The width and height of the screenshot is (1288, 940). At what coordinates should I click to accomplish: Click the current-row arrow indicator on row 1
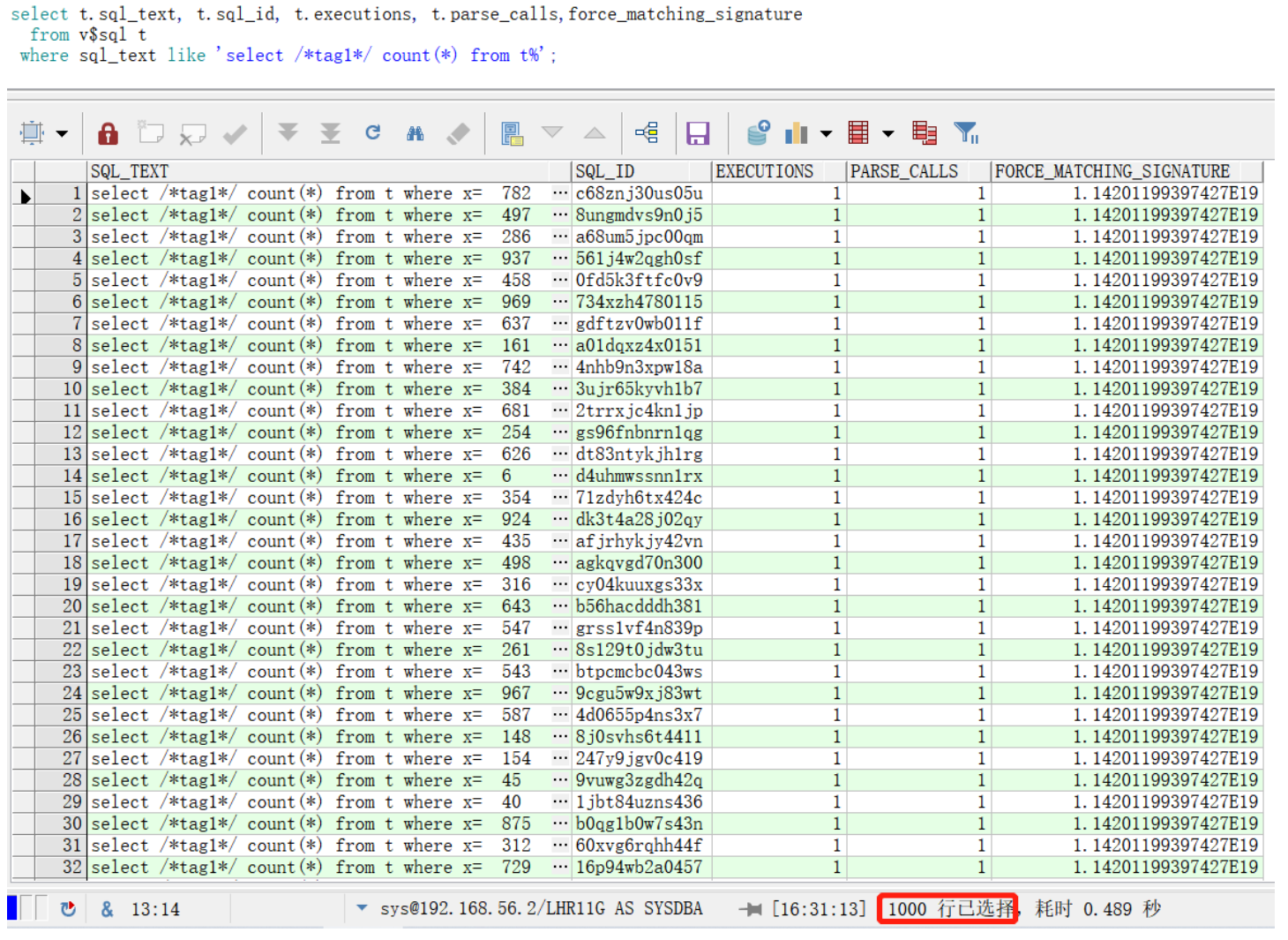24,196
